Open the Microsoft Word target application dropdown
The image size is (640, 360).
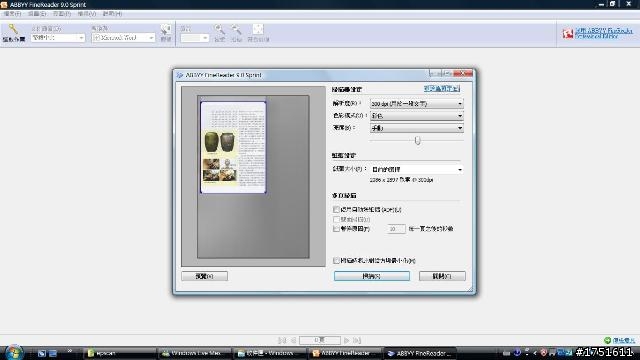123,38
